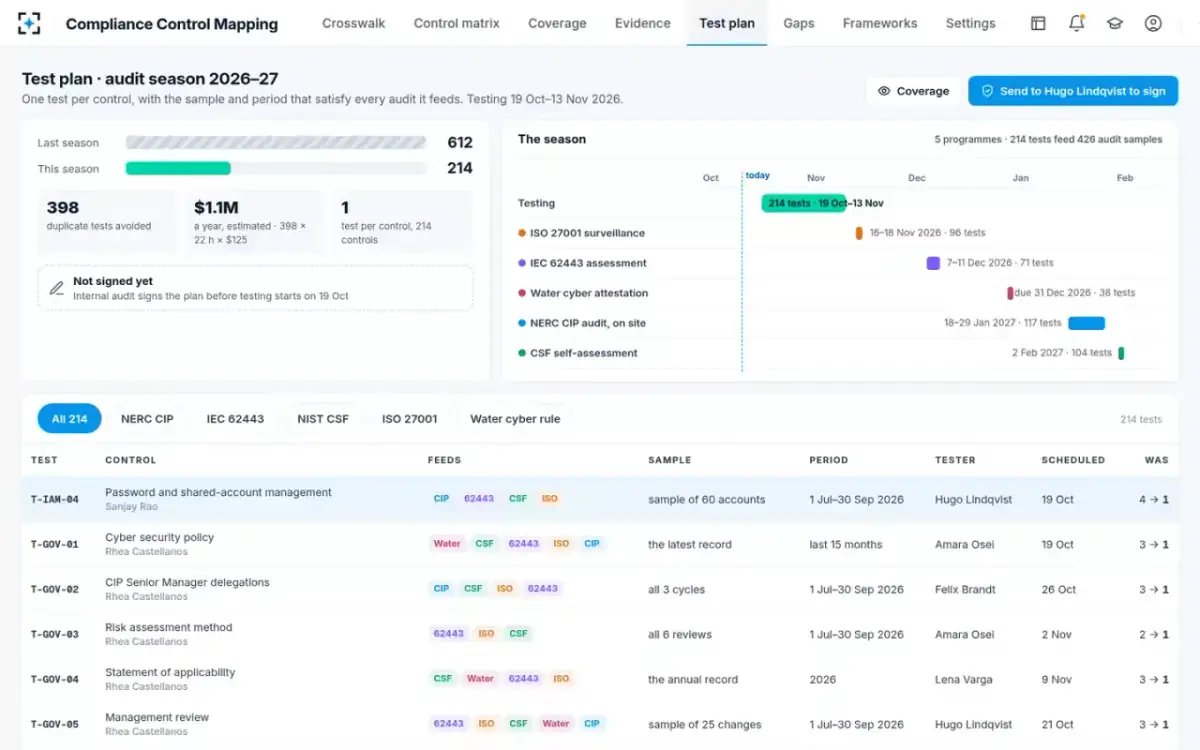Open notifications bell icon
The width and height of the screenshot is (1200, 750).
[1076, 23]
